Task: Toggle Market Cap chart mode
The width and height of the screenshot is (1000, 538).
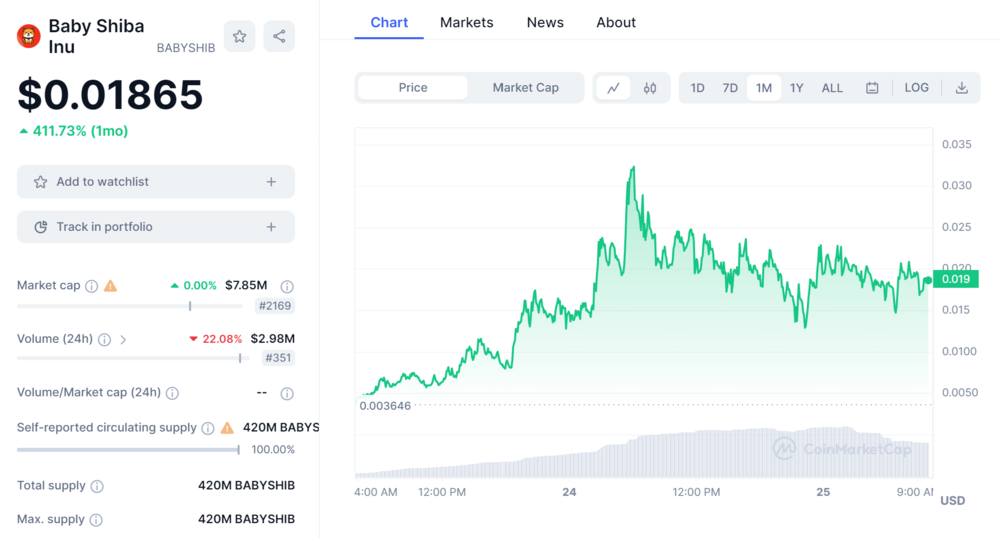Action: coord(526,88)
